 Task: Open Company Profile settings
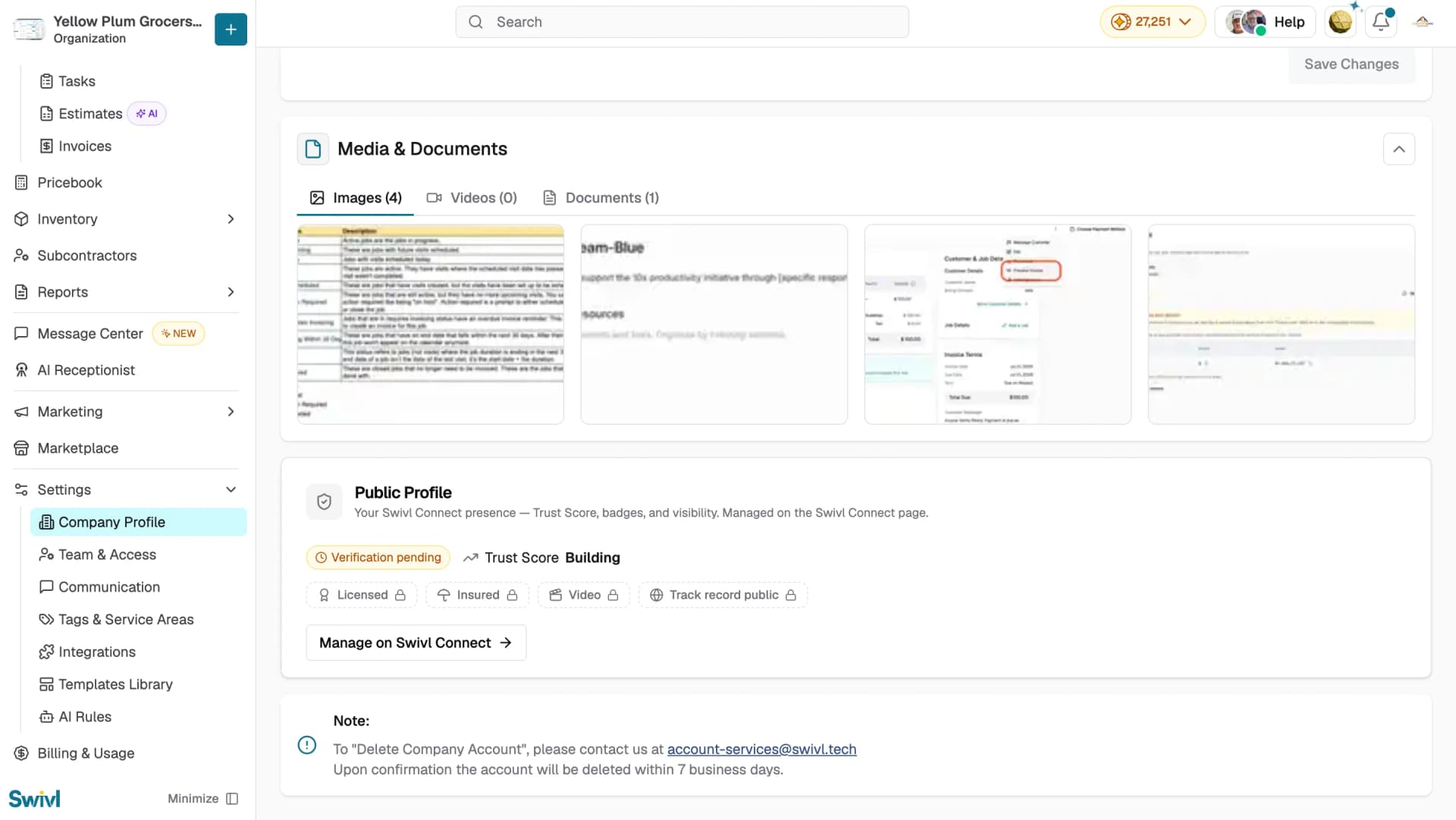[x=139, y=522]
